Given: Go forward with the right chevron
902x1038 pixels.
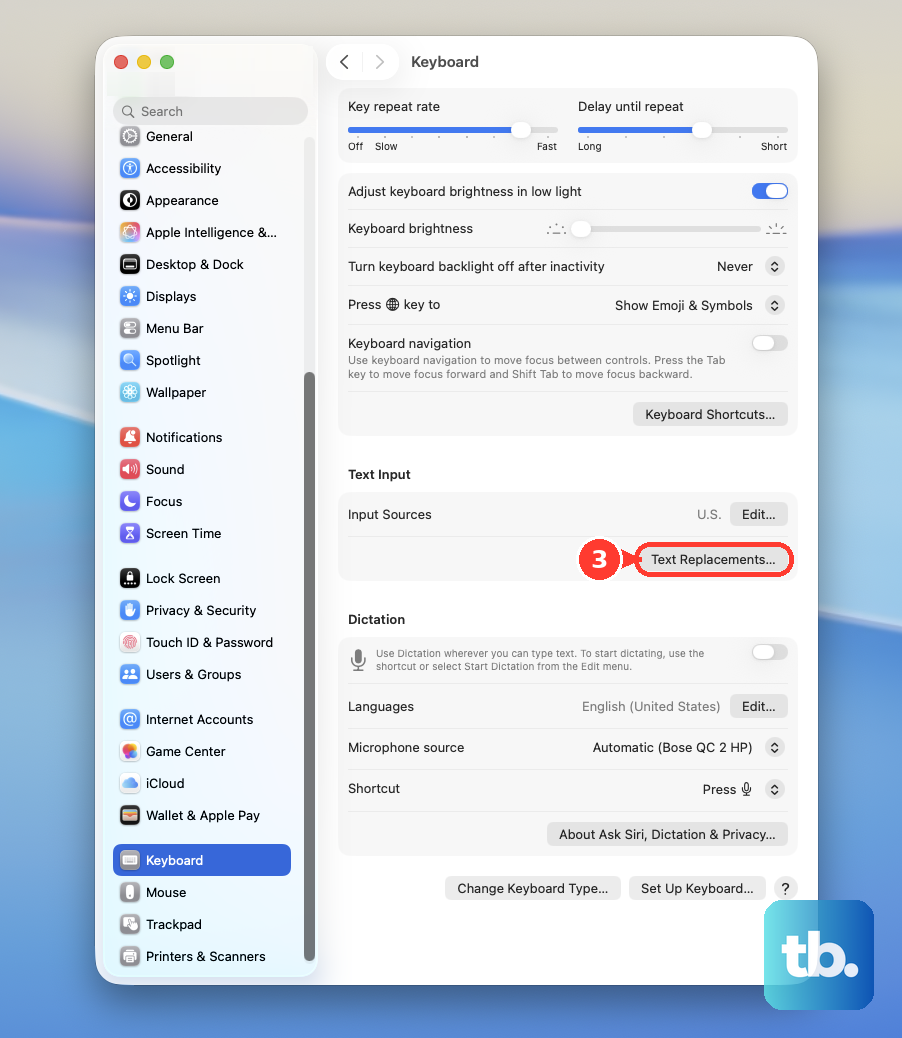Looking at the screenshot, I should pyautogui.click(x=380, y=62).
